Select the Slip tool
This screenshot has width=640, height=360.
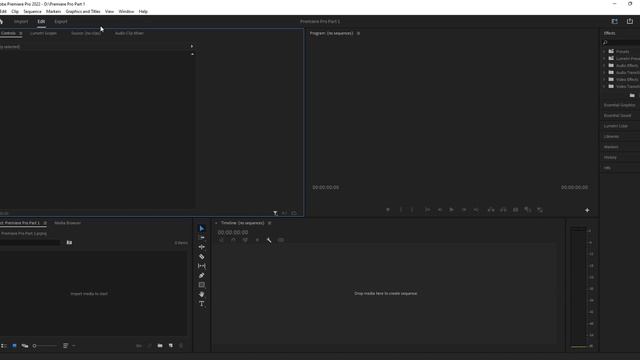pos(202,266)
